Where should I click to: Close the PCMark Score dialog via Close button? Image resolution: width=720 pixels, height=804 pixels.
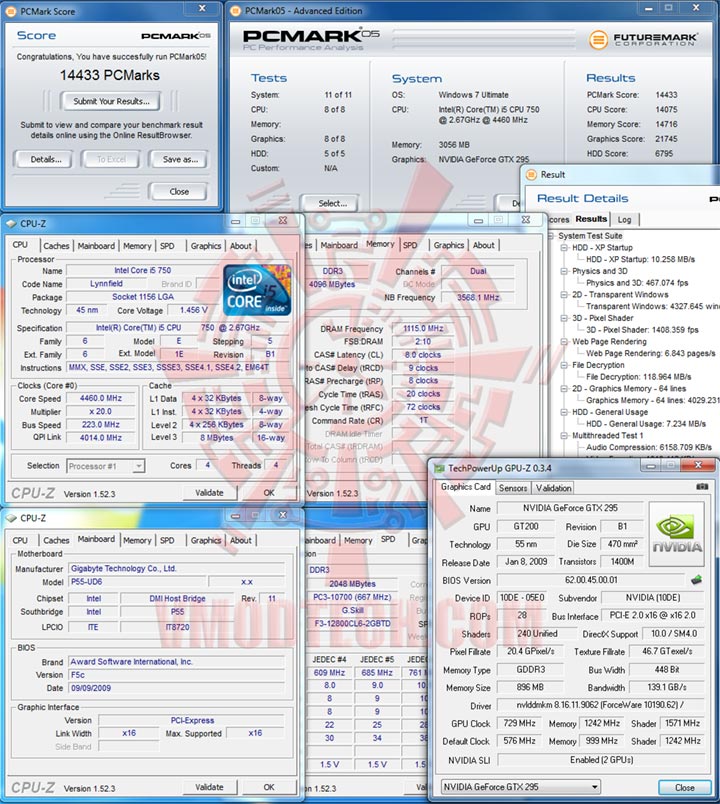click(x=179, y=192)
